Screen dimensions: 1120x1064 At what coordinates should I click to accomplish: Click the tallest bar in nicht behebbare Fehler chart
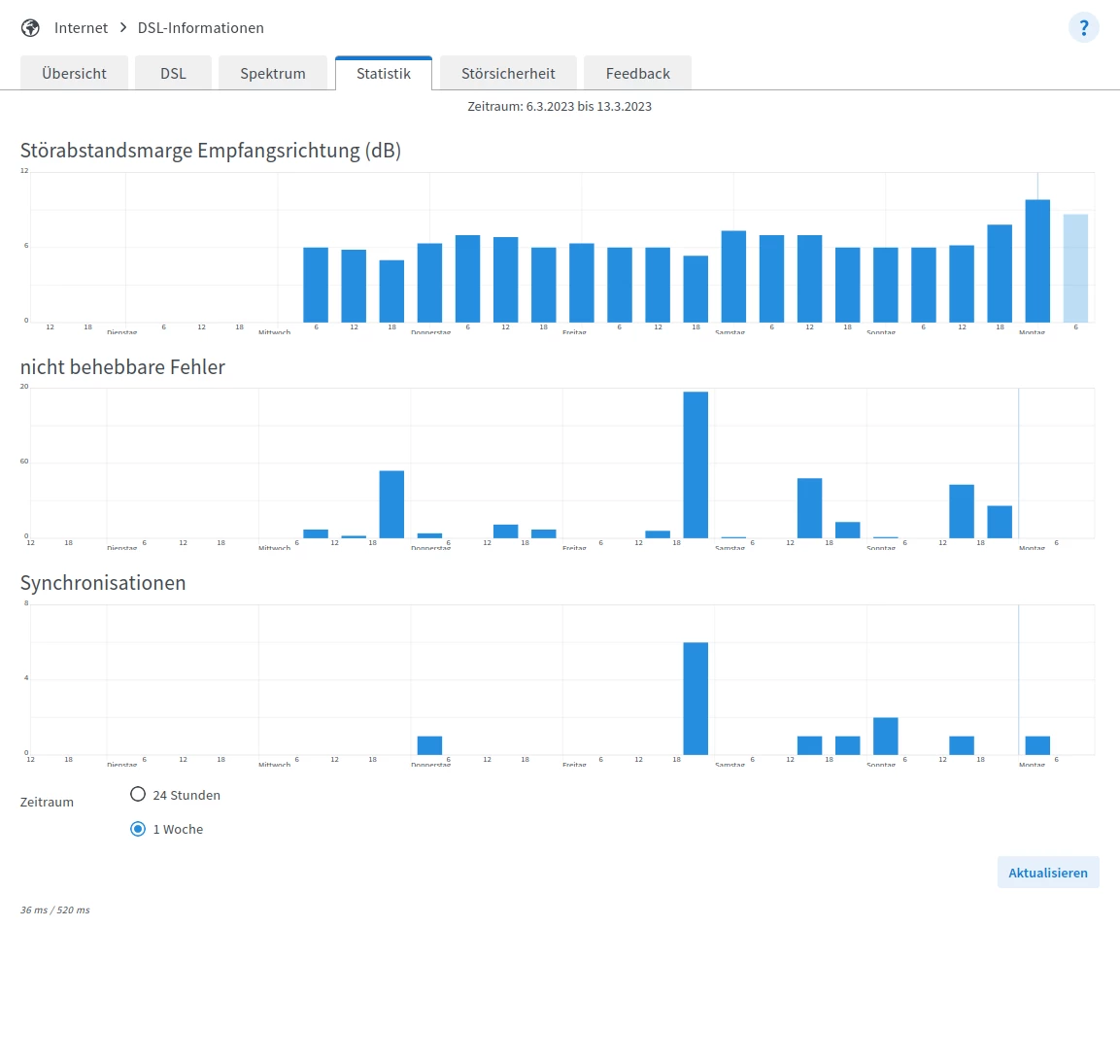(696, 464)
